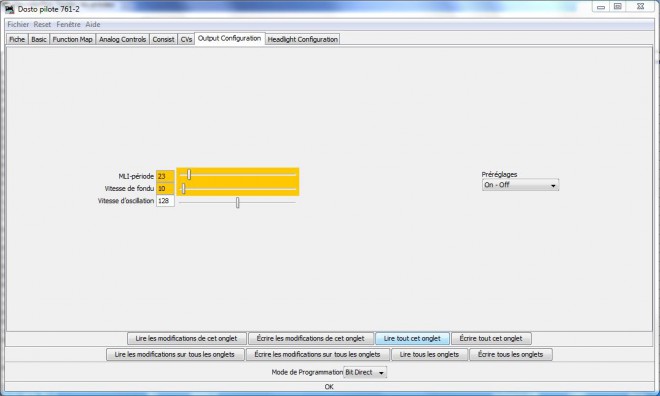The image size is (660, 396).
Task: Click the Vitesse d'oscillation slider handle
Action: point(237,202)
